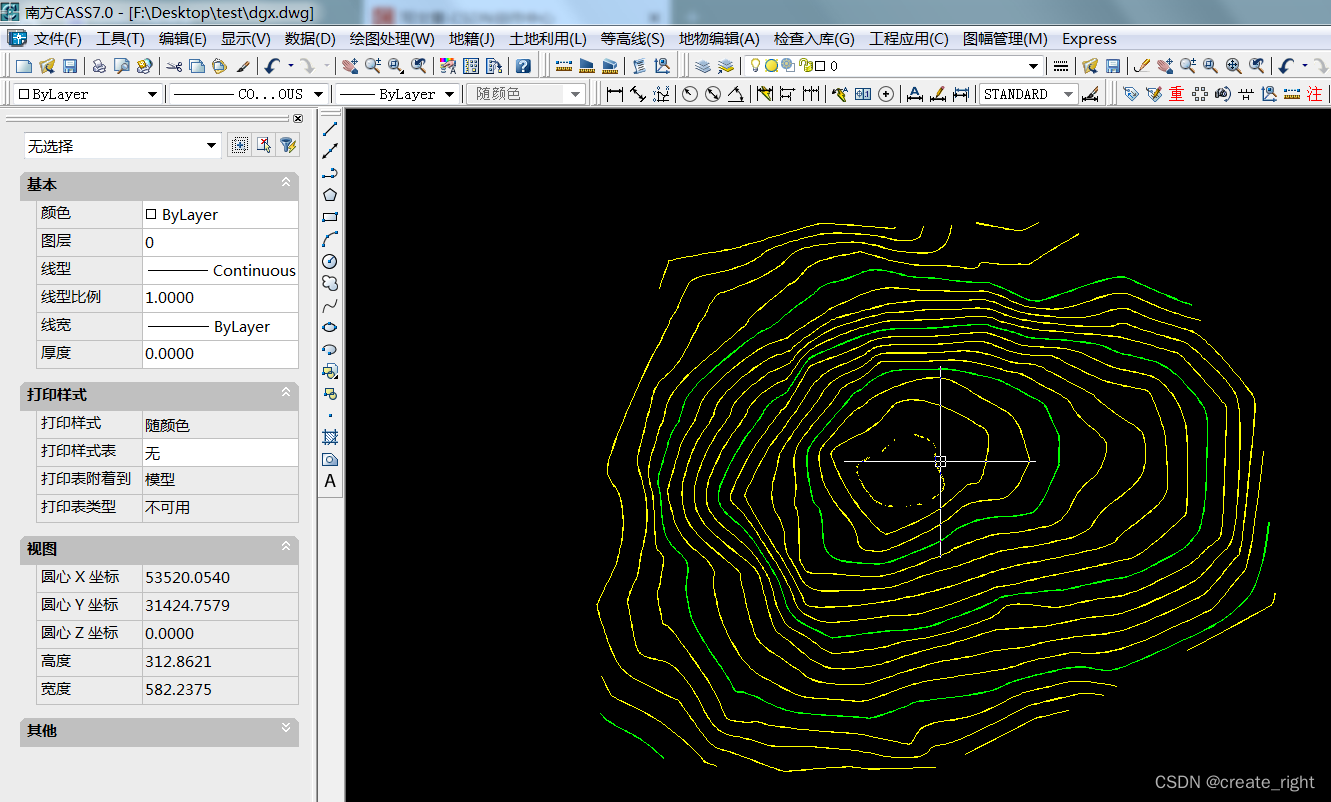Open the 图幅管理(M) menu

pyautogui.click(x=1005, y=39)
